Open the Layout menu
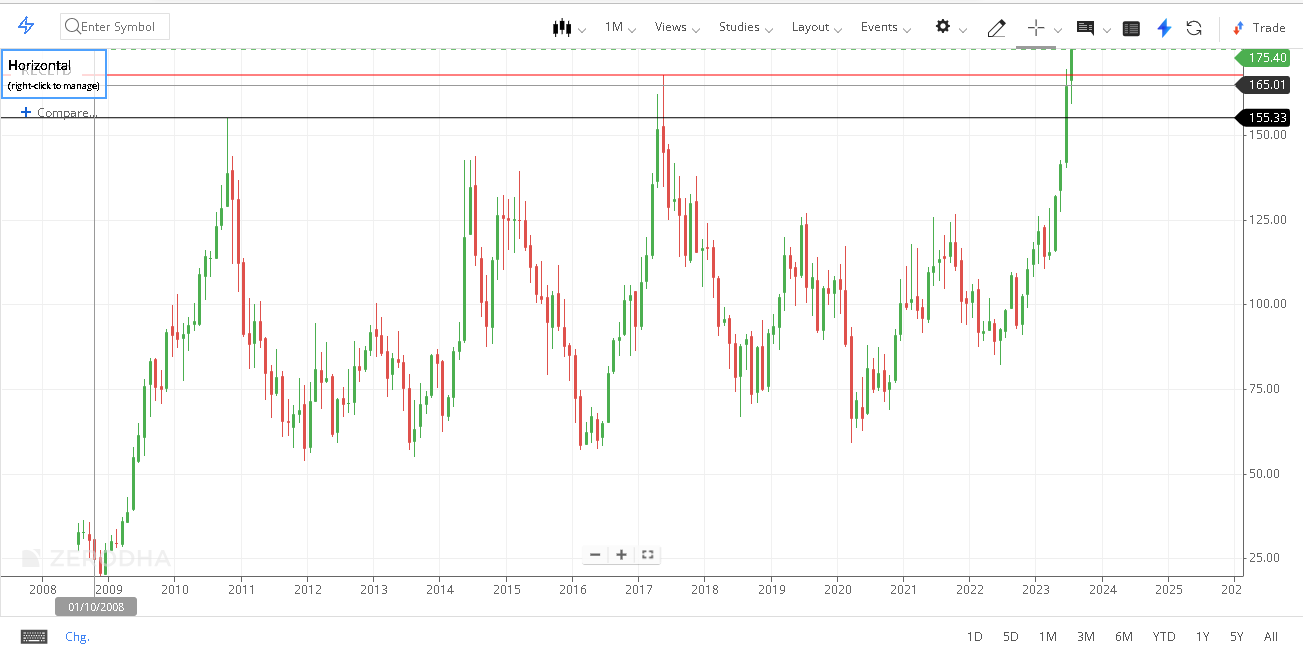This screenshot has width=1303, height=658. pyautogui.click(x=817, y=27)
